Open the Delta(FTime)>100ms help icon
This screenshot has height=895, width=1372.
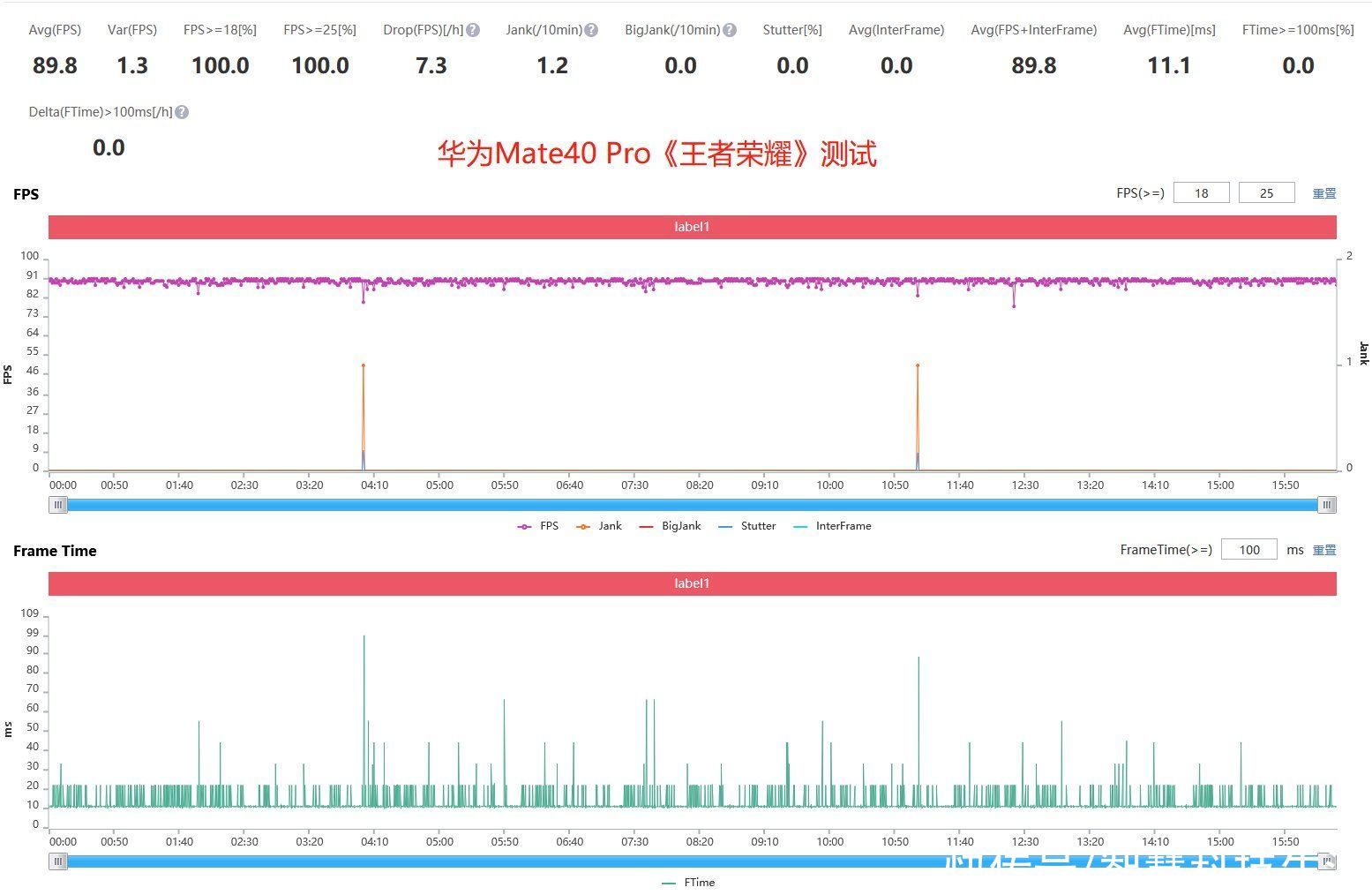click(182, 112)
